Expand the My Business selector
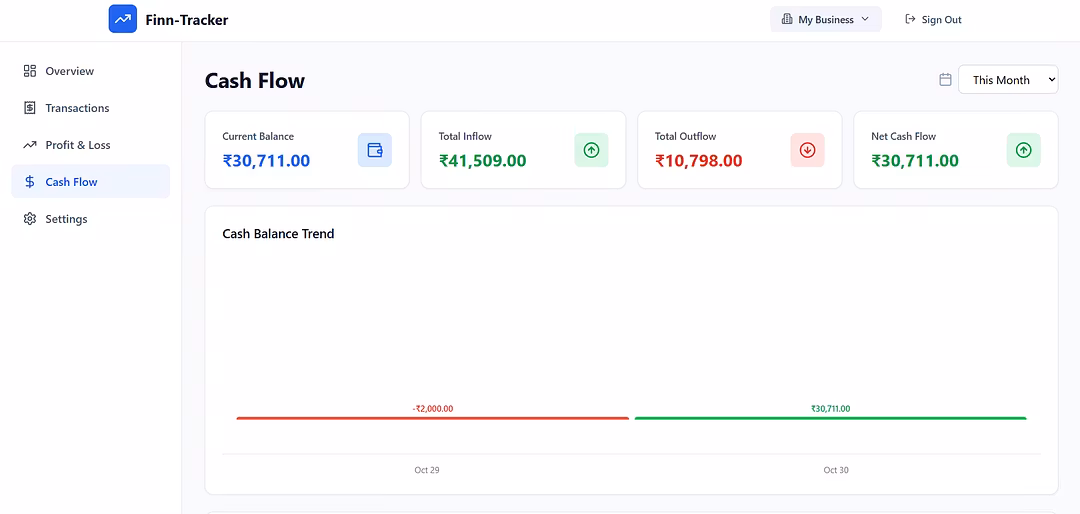This screenshot has height=514, width=1080. (824, 19)
